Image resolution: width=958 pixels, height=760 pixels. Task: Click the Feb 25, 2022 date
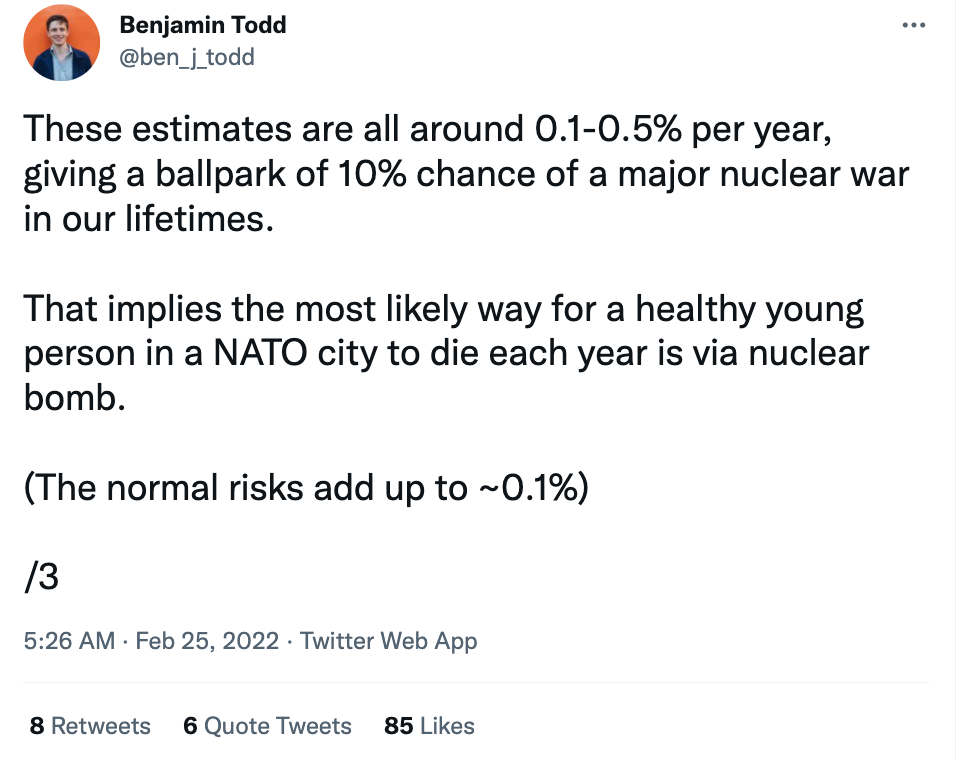coord(207,641)
